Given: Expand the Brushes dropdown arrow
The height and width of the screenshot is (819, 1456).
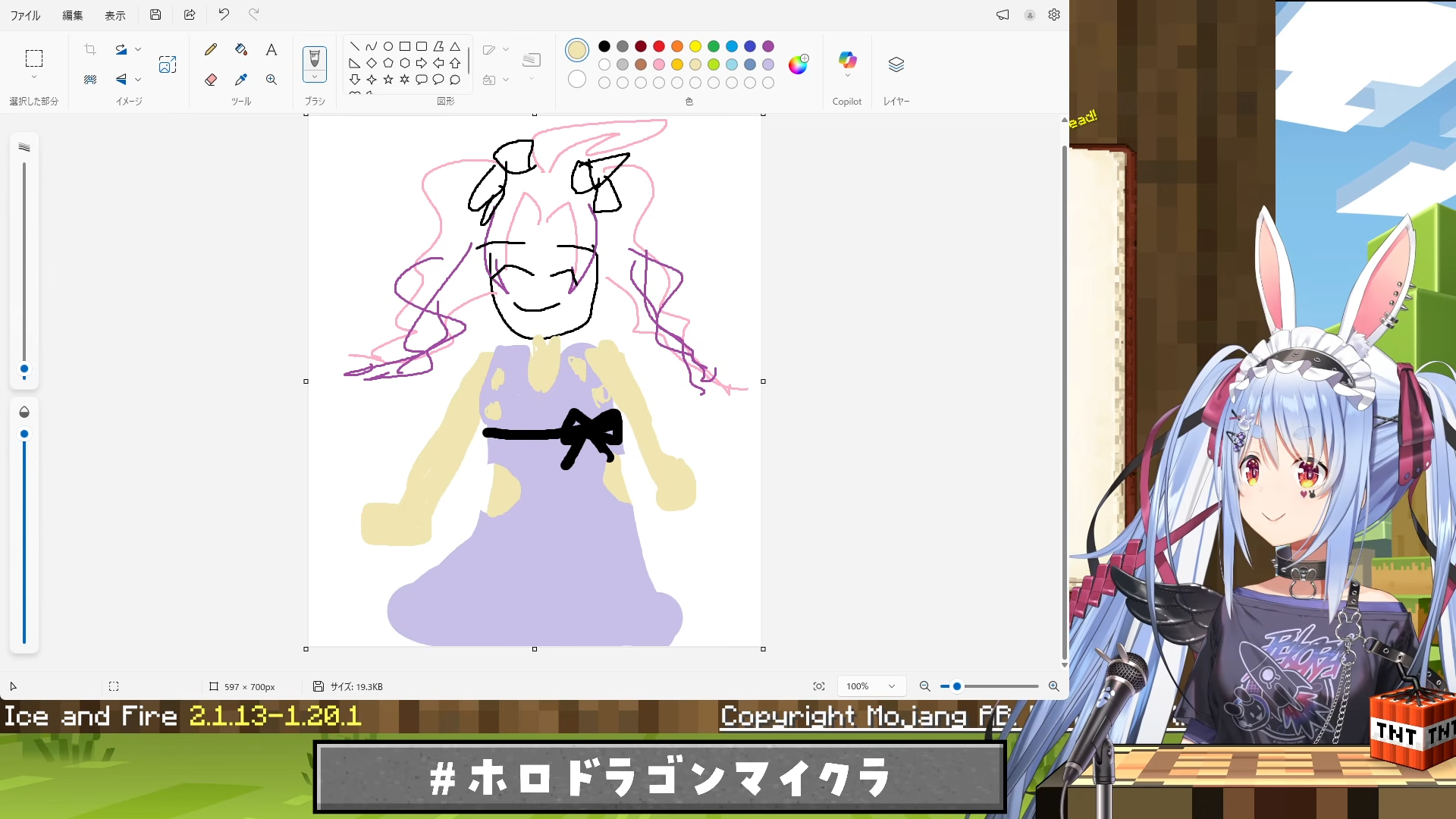Looking at the screenshot, I should pos(315,77).
